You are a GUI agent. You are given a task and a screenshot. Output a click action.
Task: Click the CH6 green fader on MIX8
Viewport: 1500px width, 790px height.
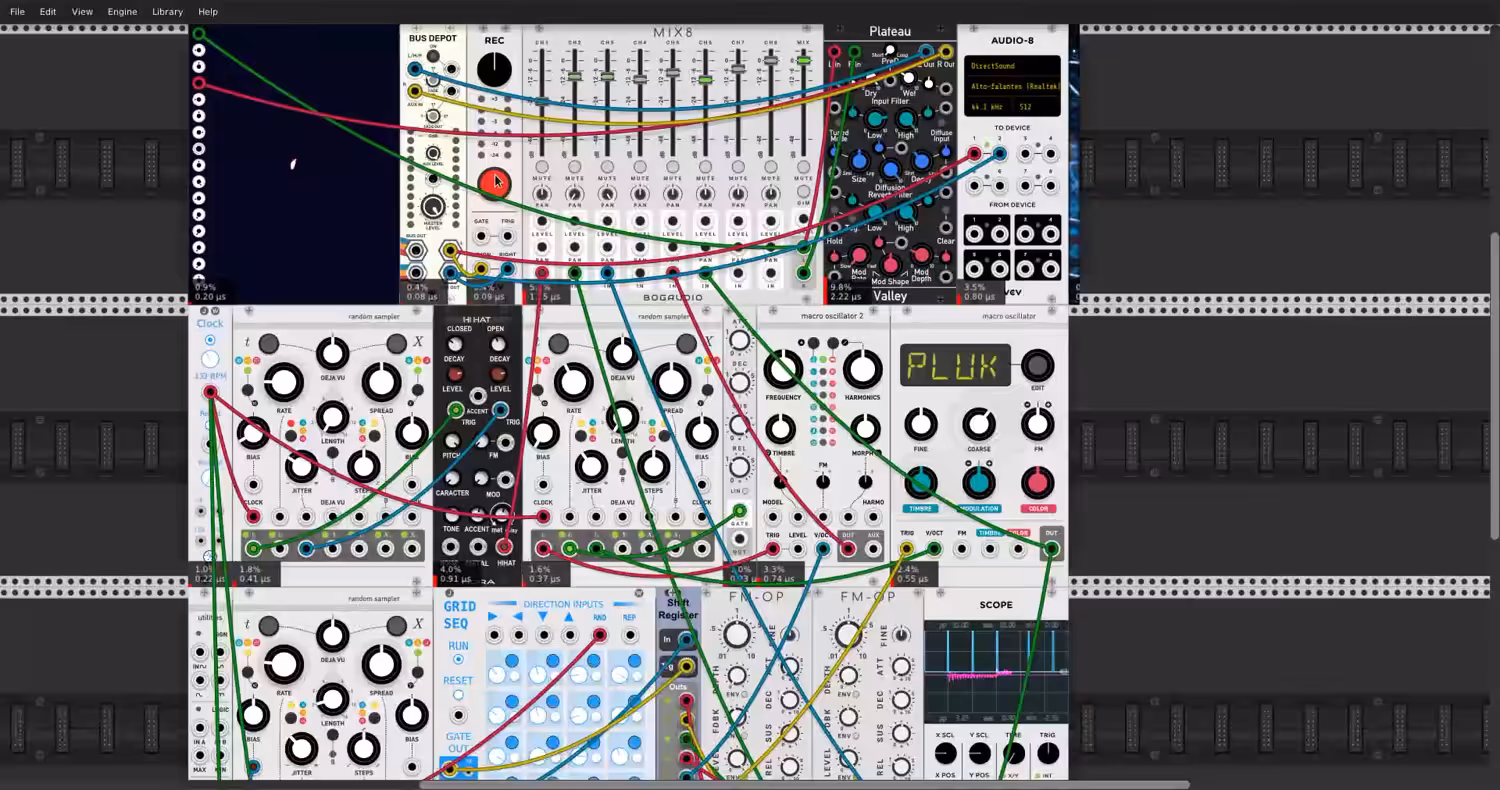point(705,79)
